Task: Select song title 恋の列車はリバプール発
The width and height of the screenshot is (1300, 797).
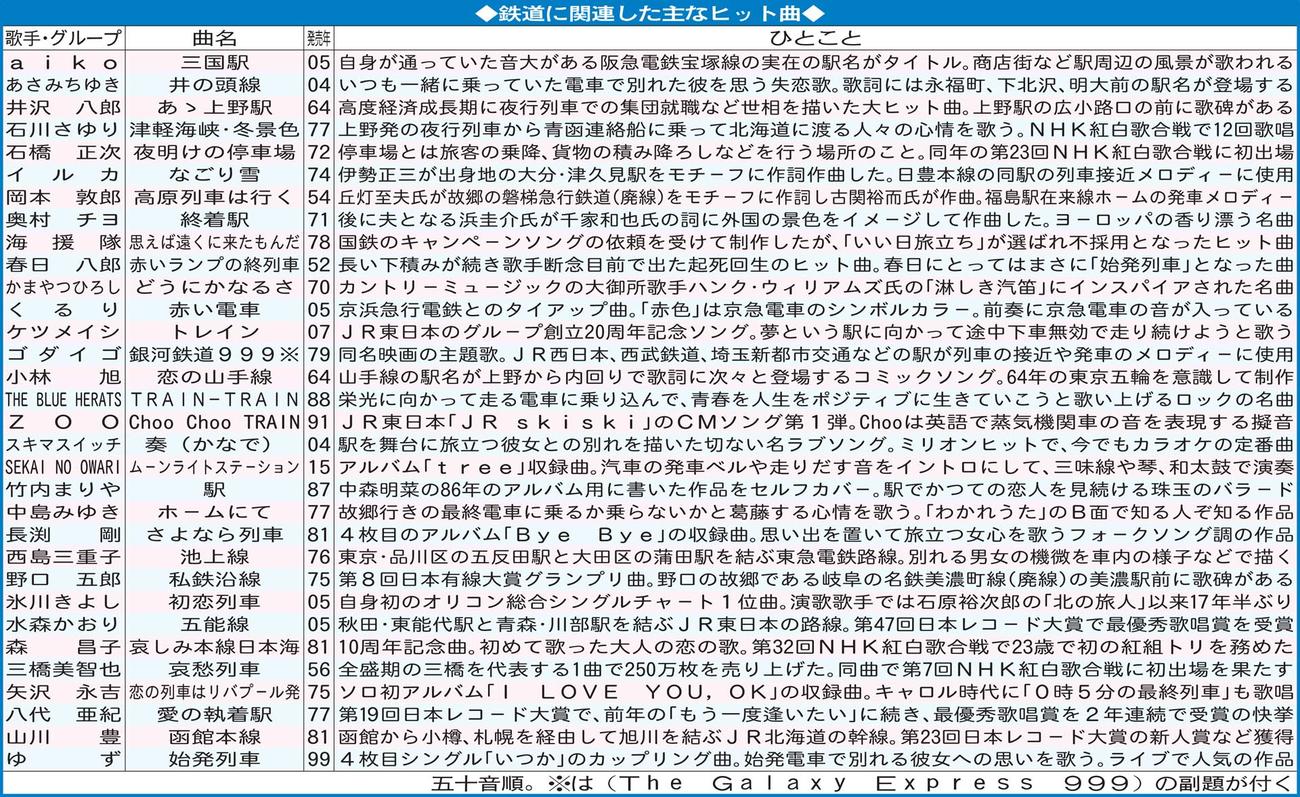Action: point(214,692)
